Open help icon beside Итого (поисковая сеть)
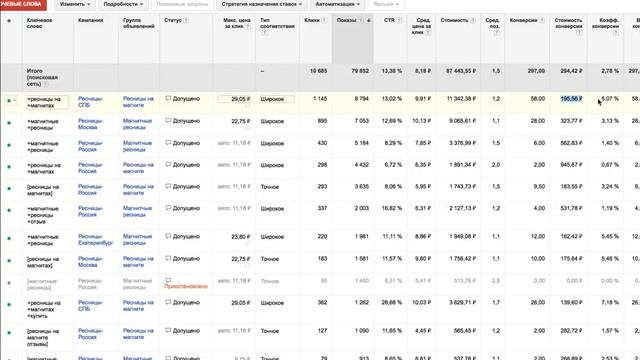Image resolution: width=640 pixels, height=360 pixels. (x=46, y=84)
